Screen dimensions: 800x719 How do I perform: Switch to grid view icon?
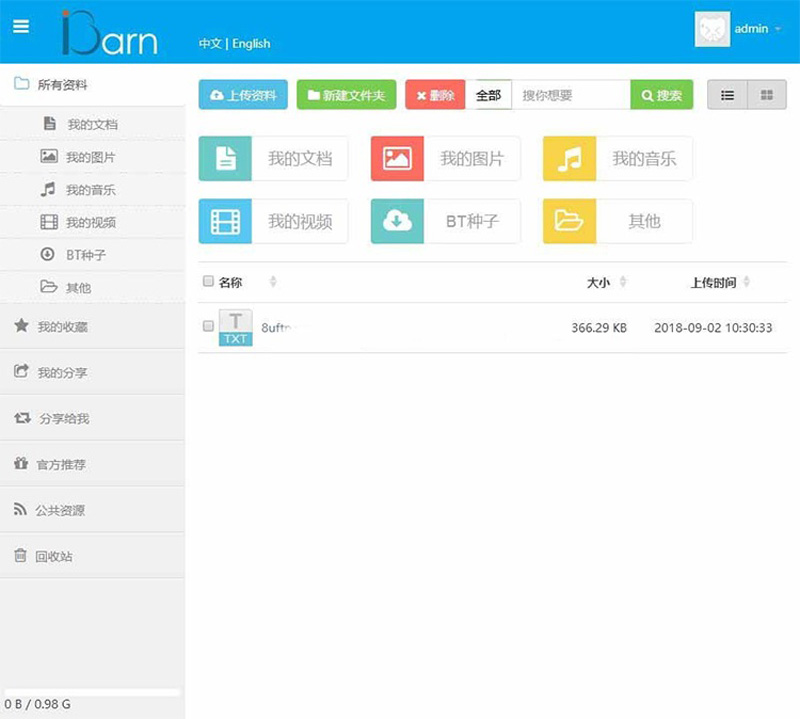[x=767, y=95]
